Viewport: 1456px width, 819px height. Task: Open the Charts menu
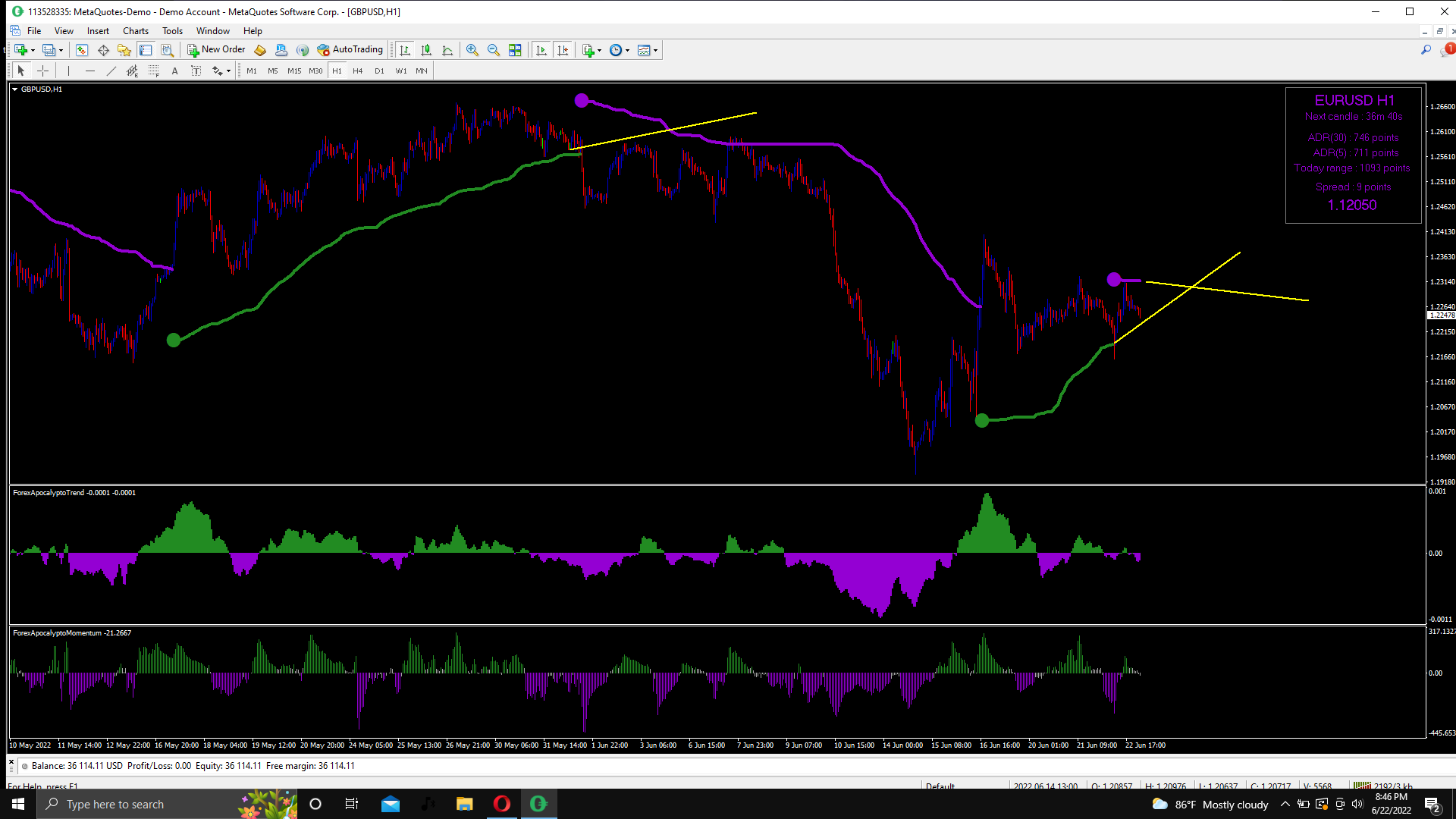tap(136, 31)
